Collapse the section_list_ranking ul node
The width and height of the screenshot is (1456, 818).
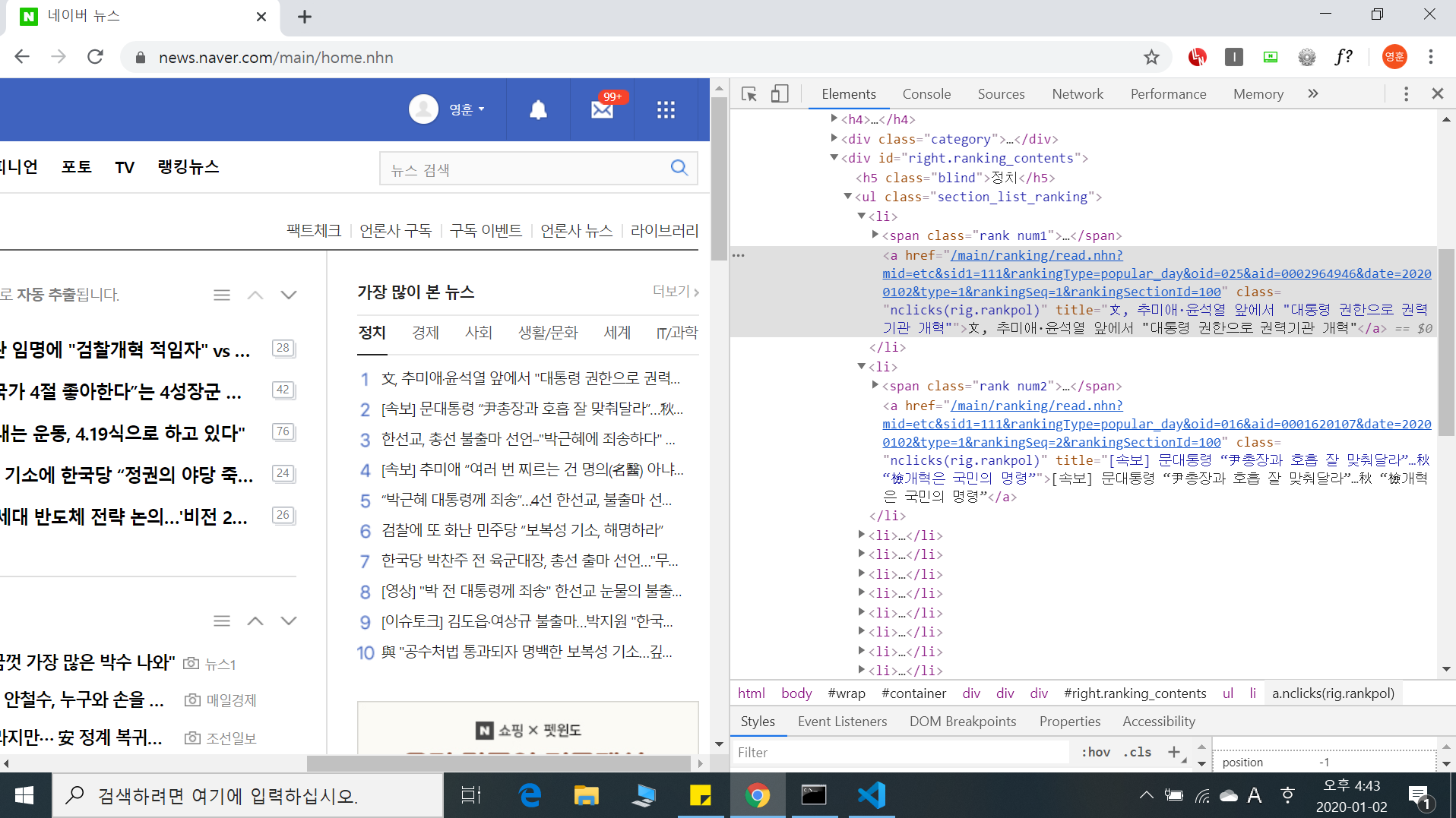point(847,197)
